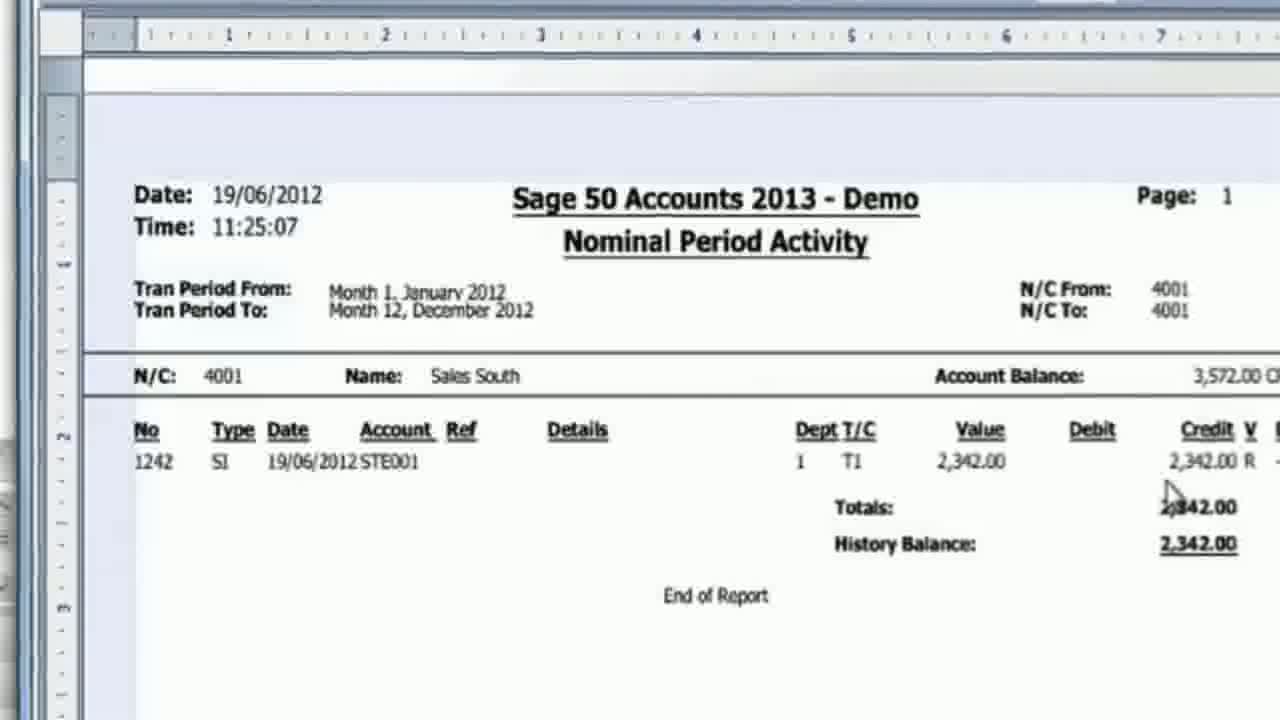Click the 'T/C' column header
1280x720 pixels.
click(x=859, y=430)
